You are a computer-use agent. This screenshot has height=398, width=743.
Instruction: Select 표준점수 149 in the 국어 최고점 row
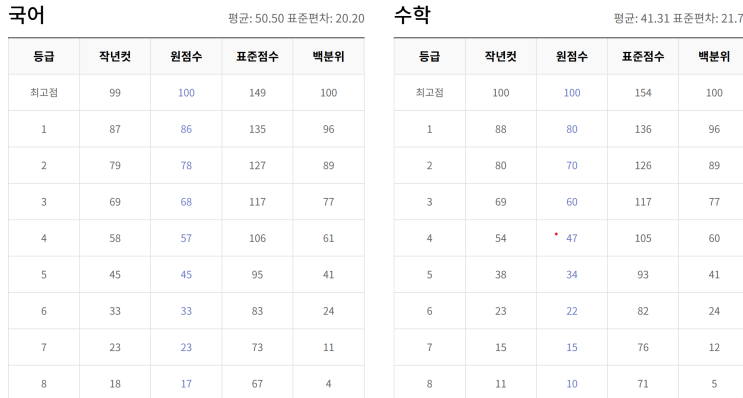pyautogui.click(x=257, y=93)
